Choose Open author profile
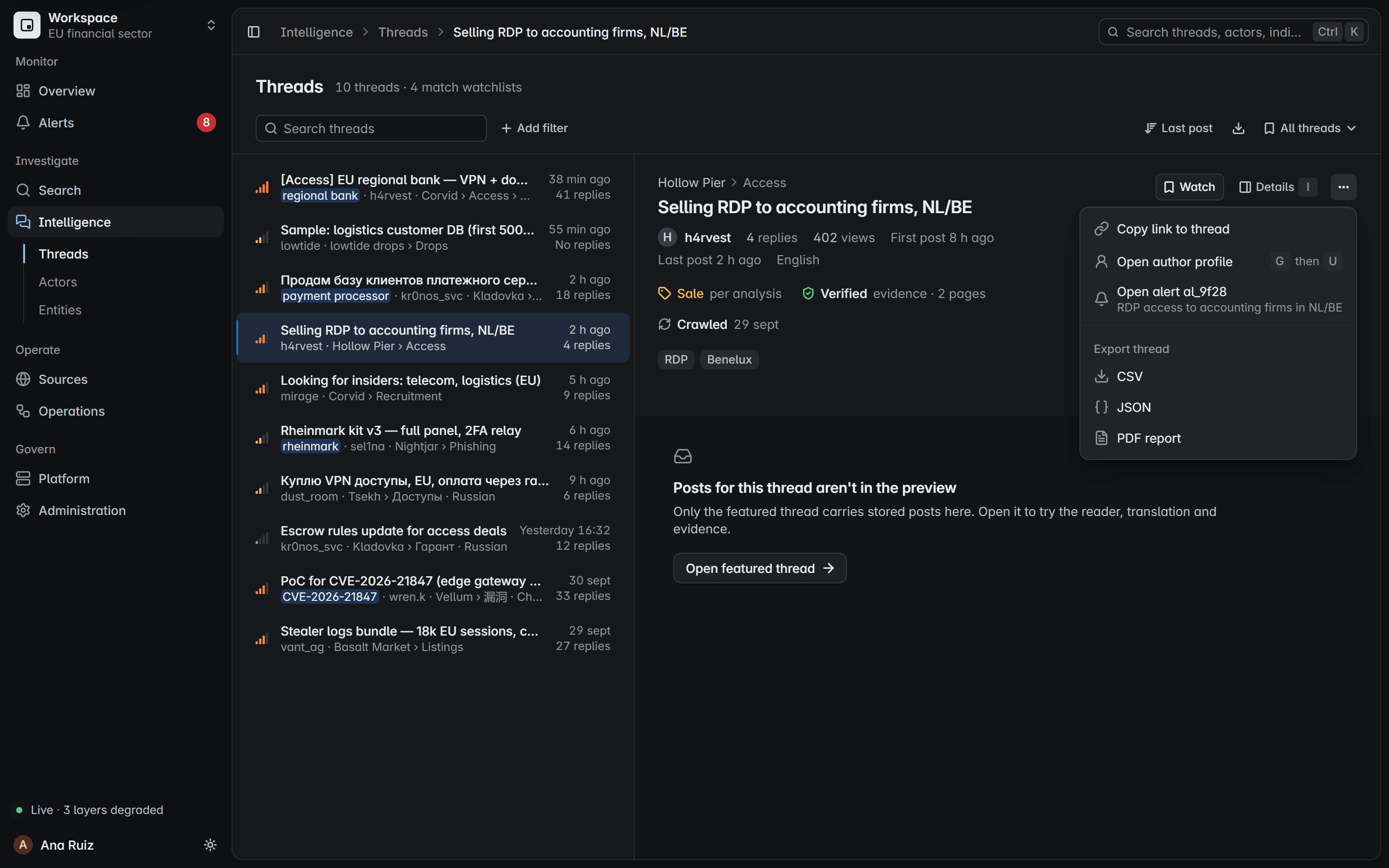Screen dimensions: 1389x868 tap(1218, 261)
